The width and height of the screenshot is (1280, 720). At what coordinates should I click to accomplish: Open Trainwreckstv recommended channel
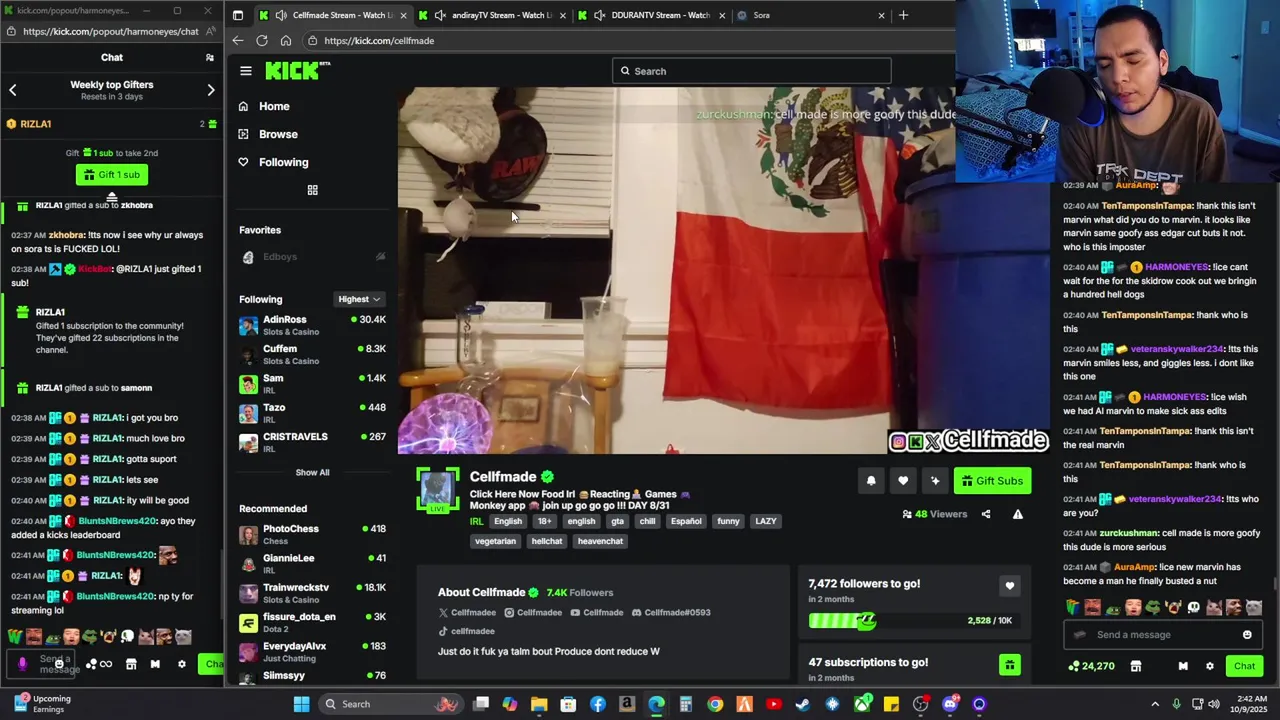coord(312,593)
